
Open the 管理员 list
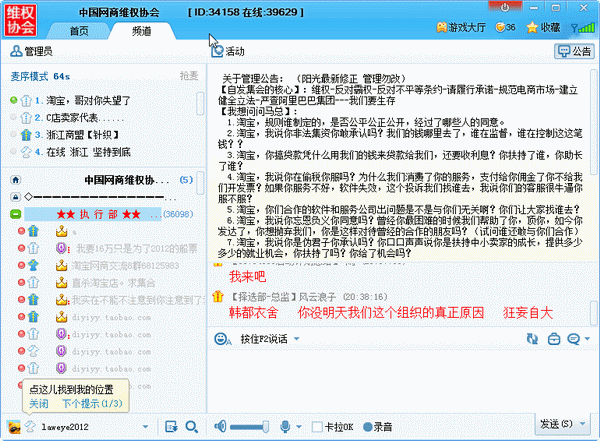click(31, 51)
